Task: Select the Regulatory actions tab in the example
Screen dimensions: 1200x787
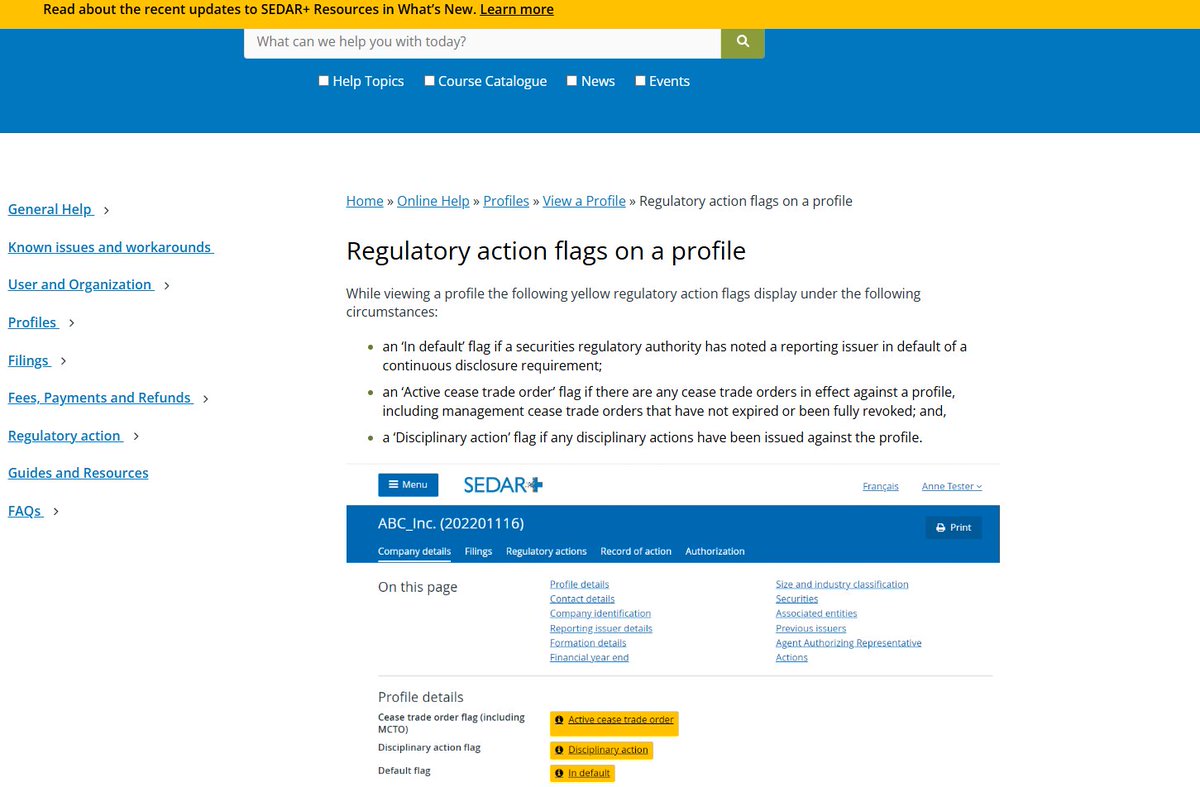Action: (546, 551)
